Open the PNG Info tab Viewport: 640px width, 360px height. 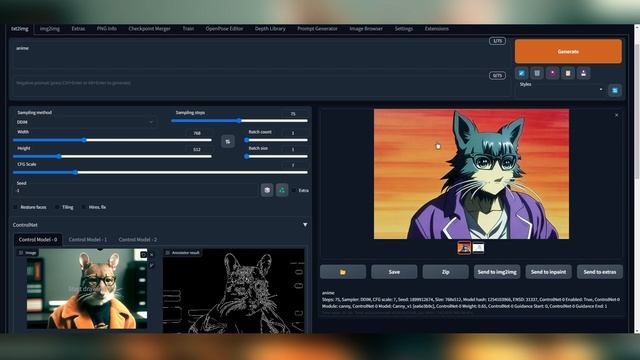(107, 29)
